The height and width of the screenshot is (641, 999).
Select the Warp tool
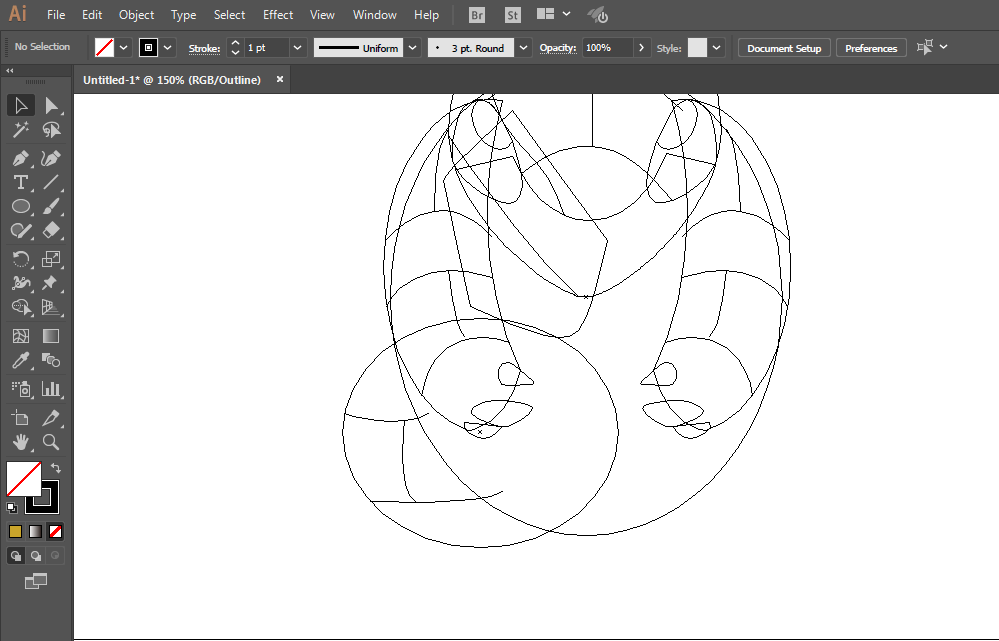(x=20, y=283)
